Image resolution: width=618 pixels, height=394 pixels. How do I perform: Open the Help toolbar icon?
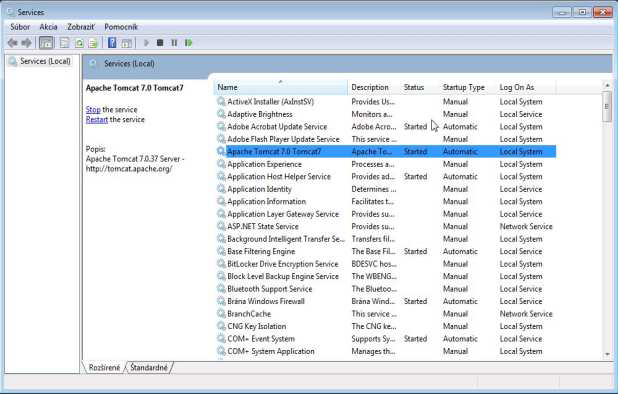[112, 43]
